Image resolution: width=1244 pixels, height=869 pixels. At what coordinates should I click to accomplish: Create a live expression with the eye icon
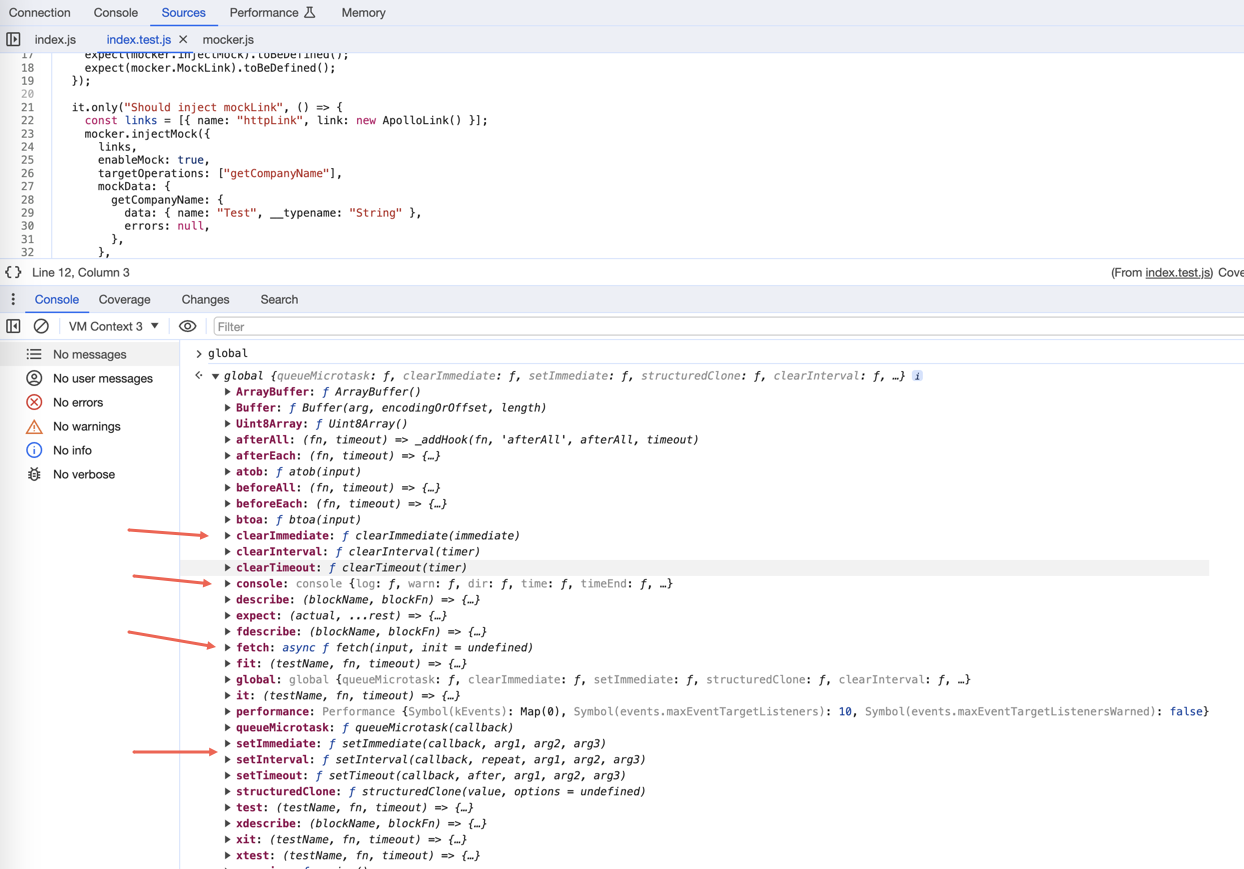pyautogui.click(x=187, y=326)
